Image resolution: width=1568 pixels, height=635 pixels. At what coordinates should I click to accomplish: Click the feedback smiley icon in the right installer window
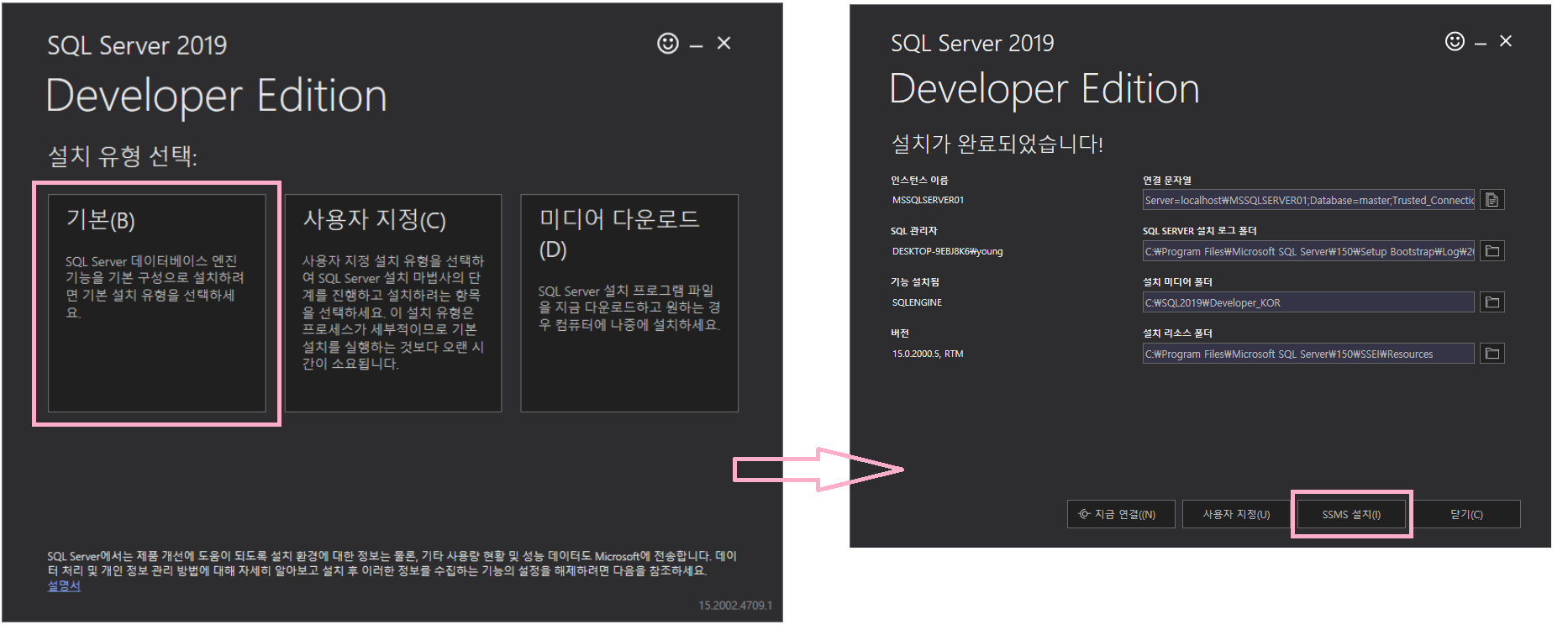(x=1455, y=41)
